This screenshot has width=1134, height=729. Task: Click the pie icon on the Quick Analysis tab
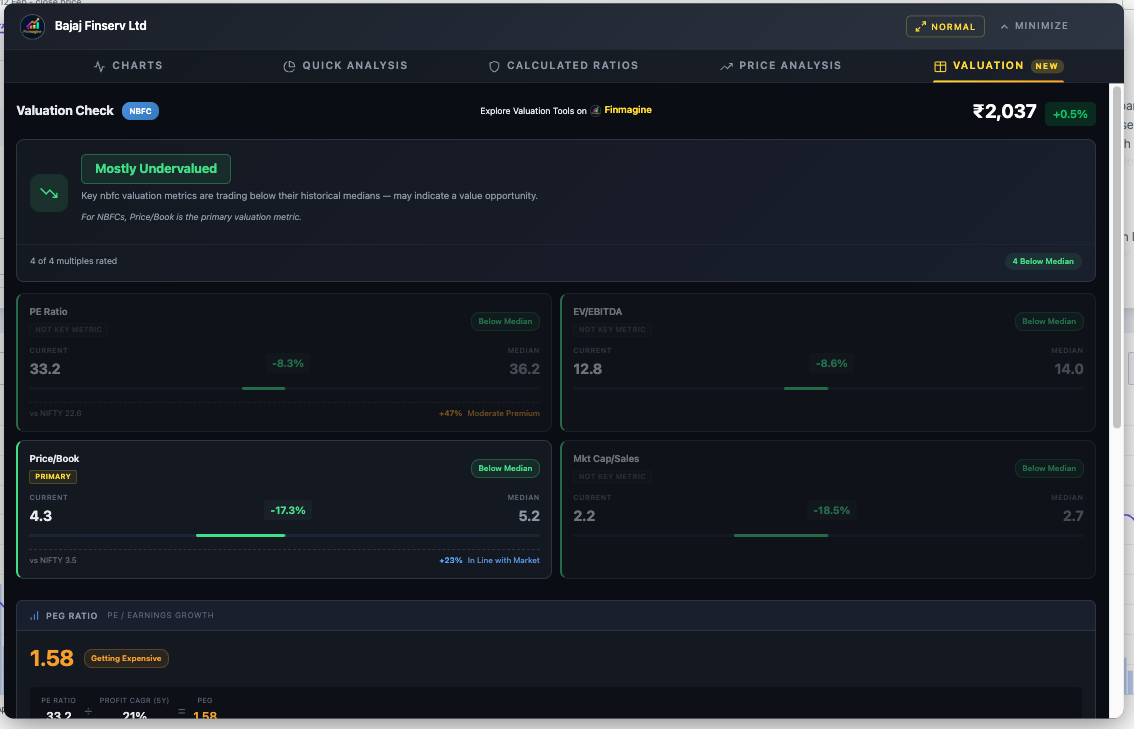coord(289,66)
